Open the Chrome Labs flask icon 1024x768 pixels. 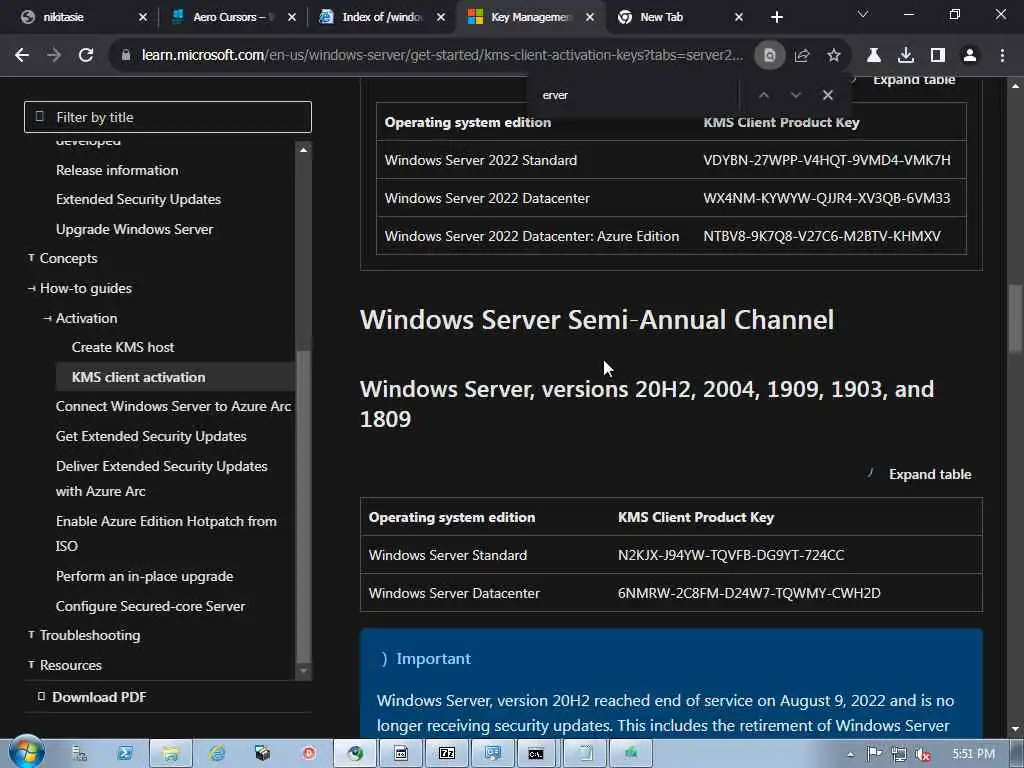[x=874, y=56]
